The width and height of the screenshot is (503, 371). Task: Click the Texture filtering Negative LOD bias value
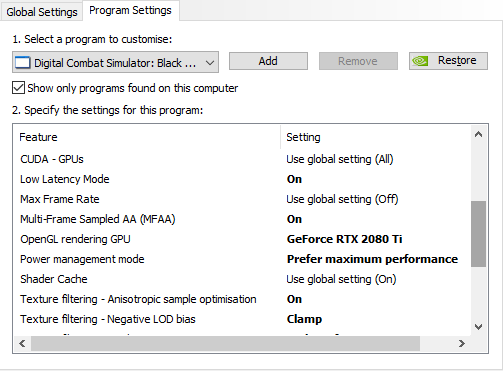[x=304, y=319]
